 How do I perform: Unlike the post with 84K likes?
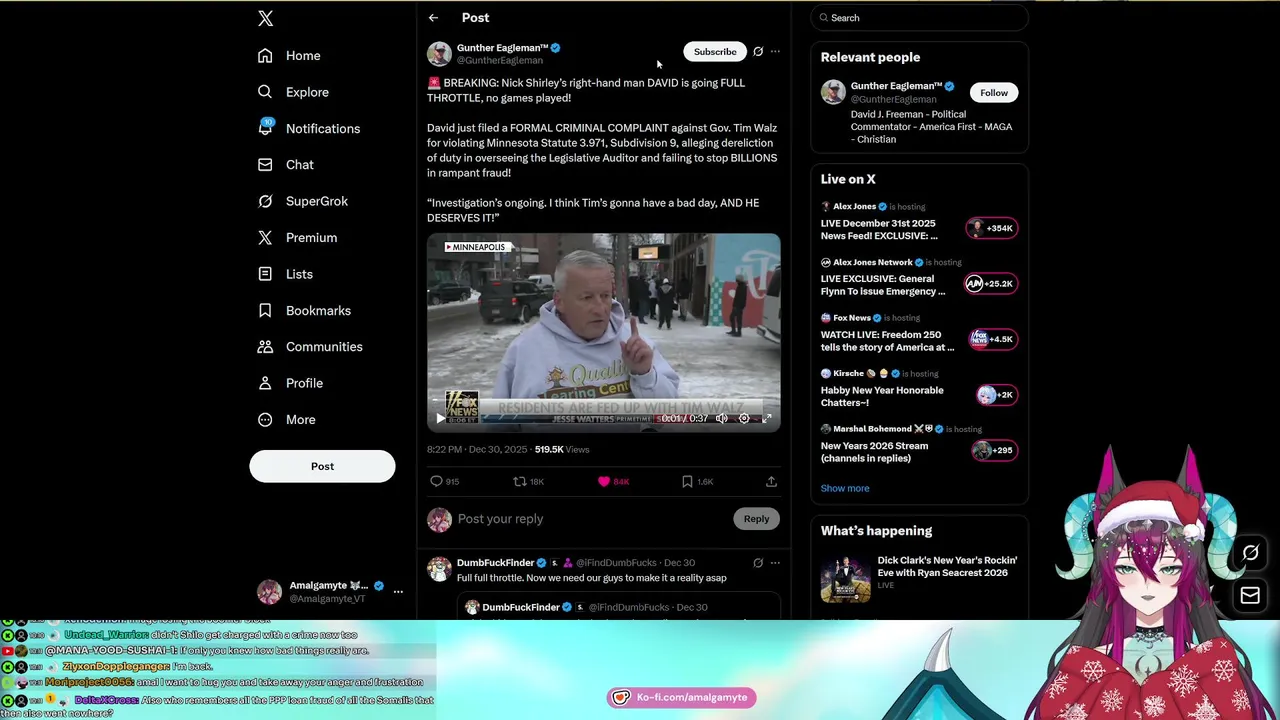(613, 482)
